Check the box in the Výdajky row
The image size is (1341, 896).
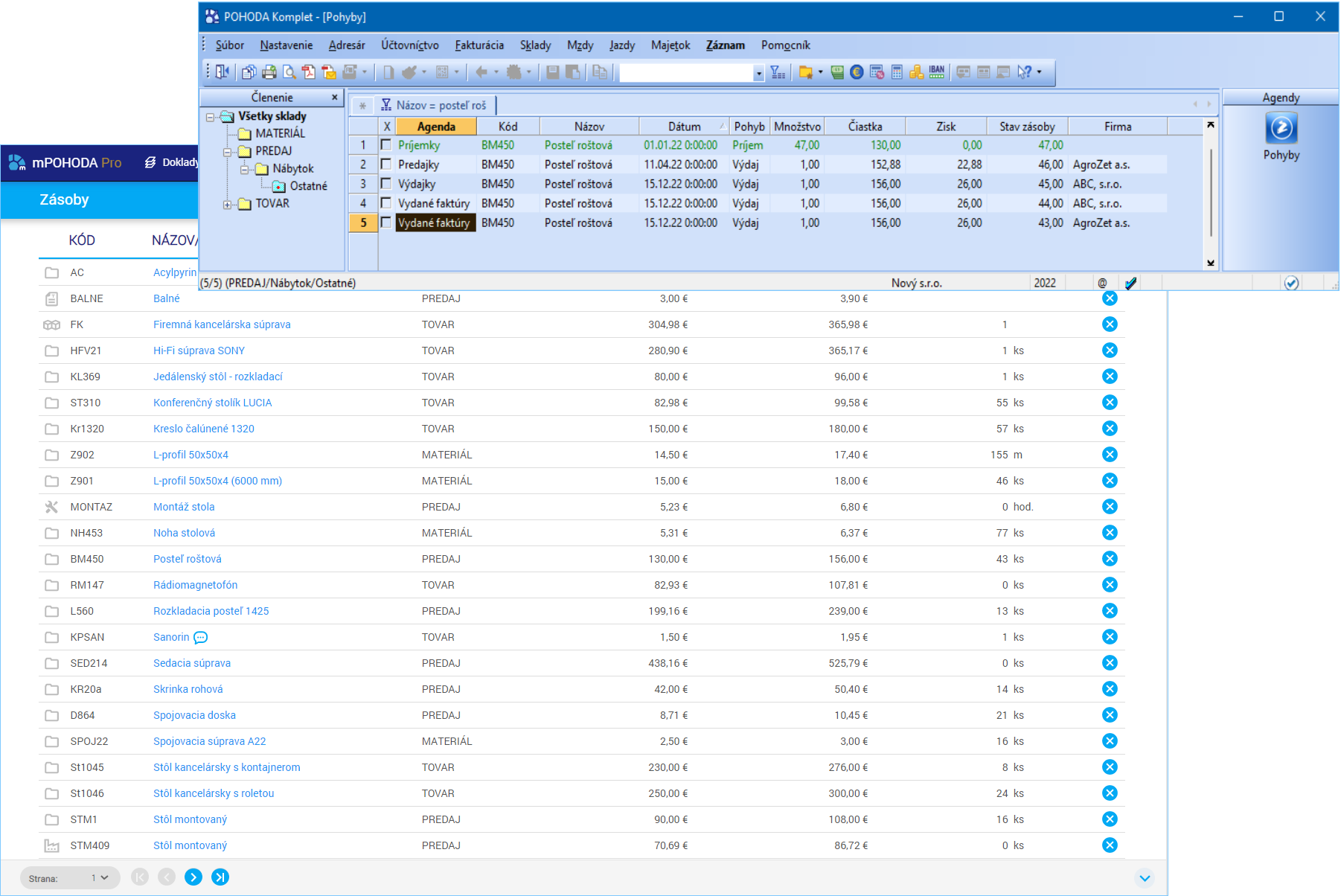(386, 184)
